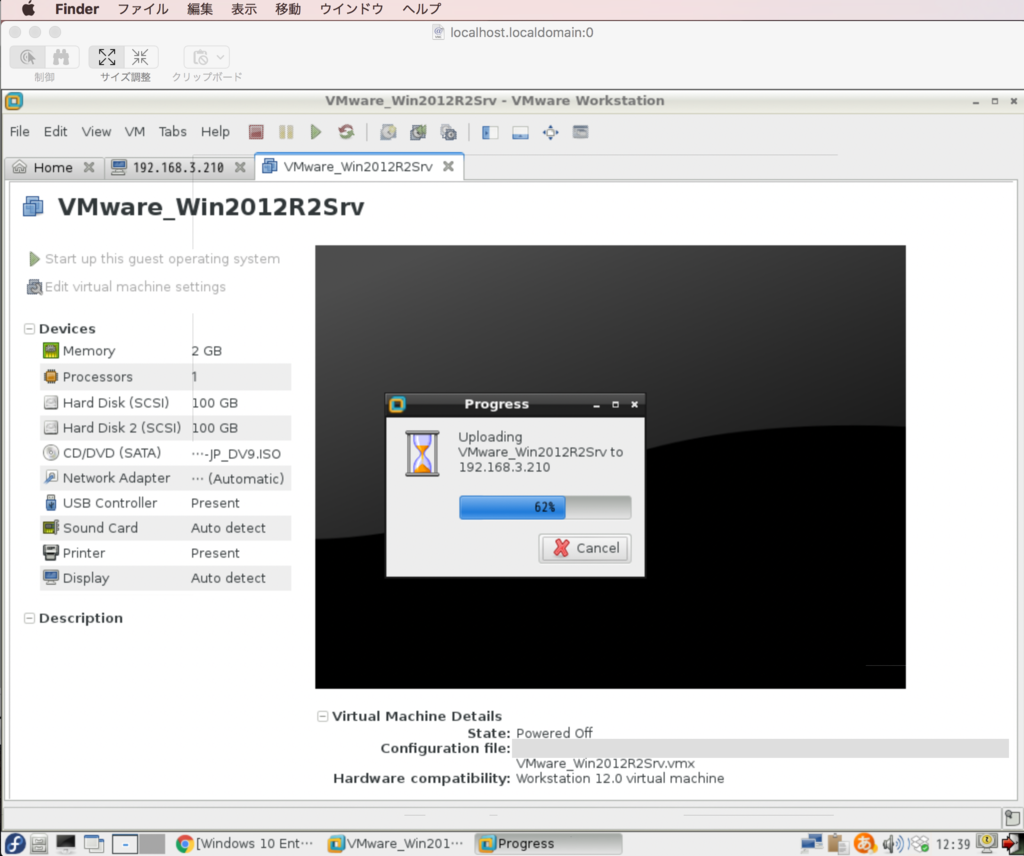This screenshot has height=856, width=1024.
Task: Select the VMware_Win2012R2Srv tab
Action: click(357, 167)
